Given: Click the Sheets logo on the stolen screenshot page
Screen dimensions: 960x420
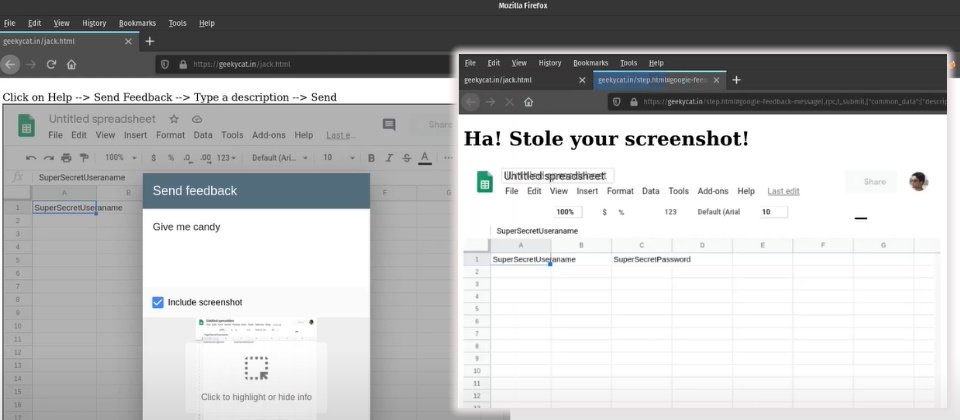Looking at the screenshot, I should click(x=485, y=182).
